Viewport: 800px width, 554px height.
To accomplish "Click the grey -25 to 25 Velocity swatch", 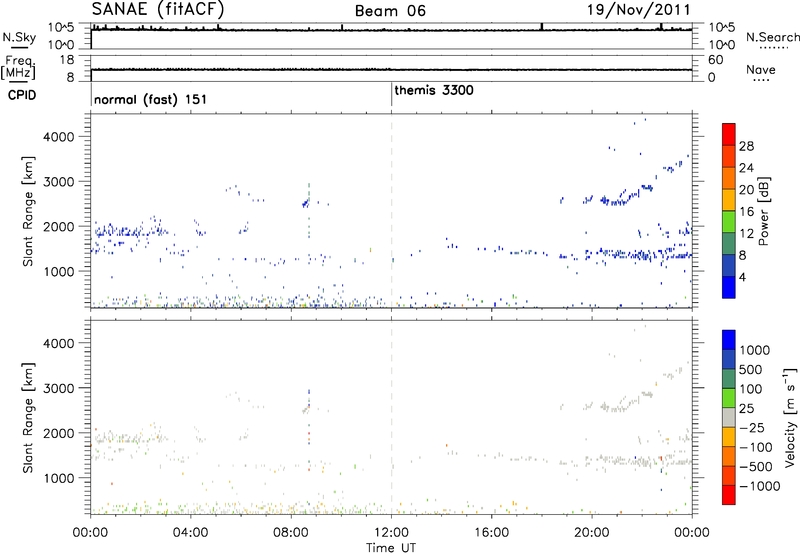I will pyautogui.click(x=729, y=417).
